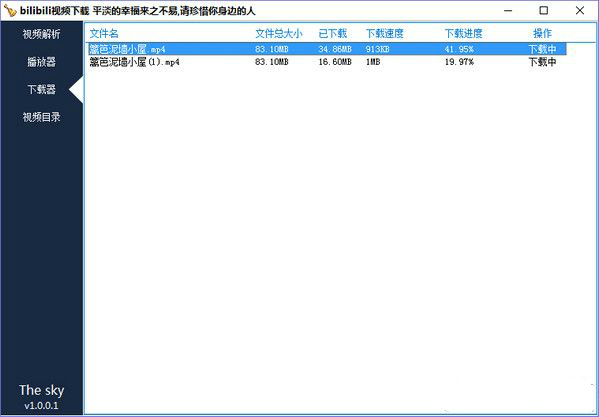Select row 篱笆泥墙小屋.mp4

pos(327,49)
